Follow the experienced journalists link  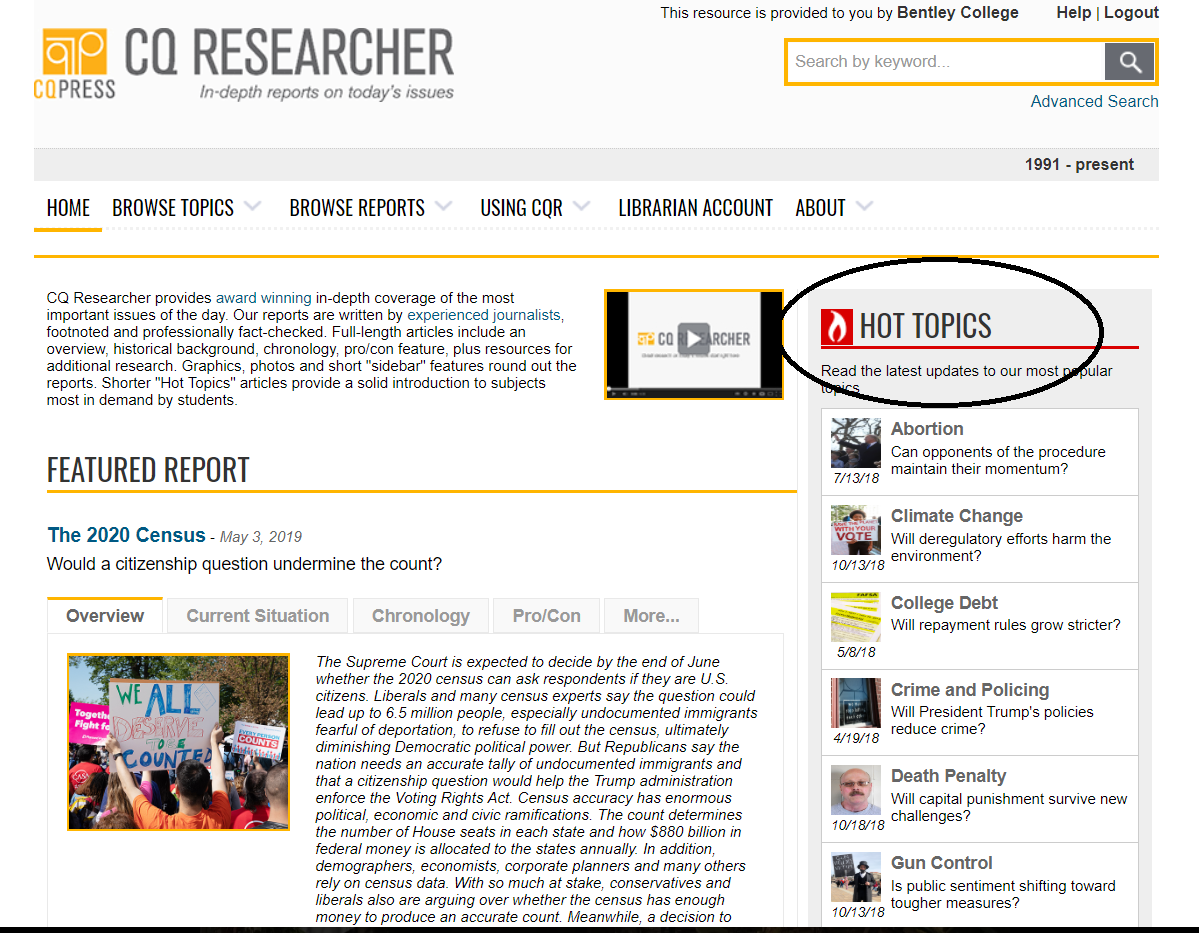coord(484,315)
